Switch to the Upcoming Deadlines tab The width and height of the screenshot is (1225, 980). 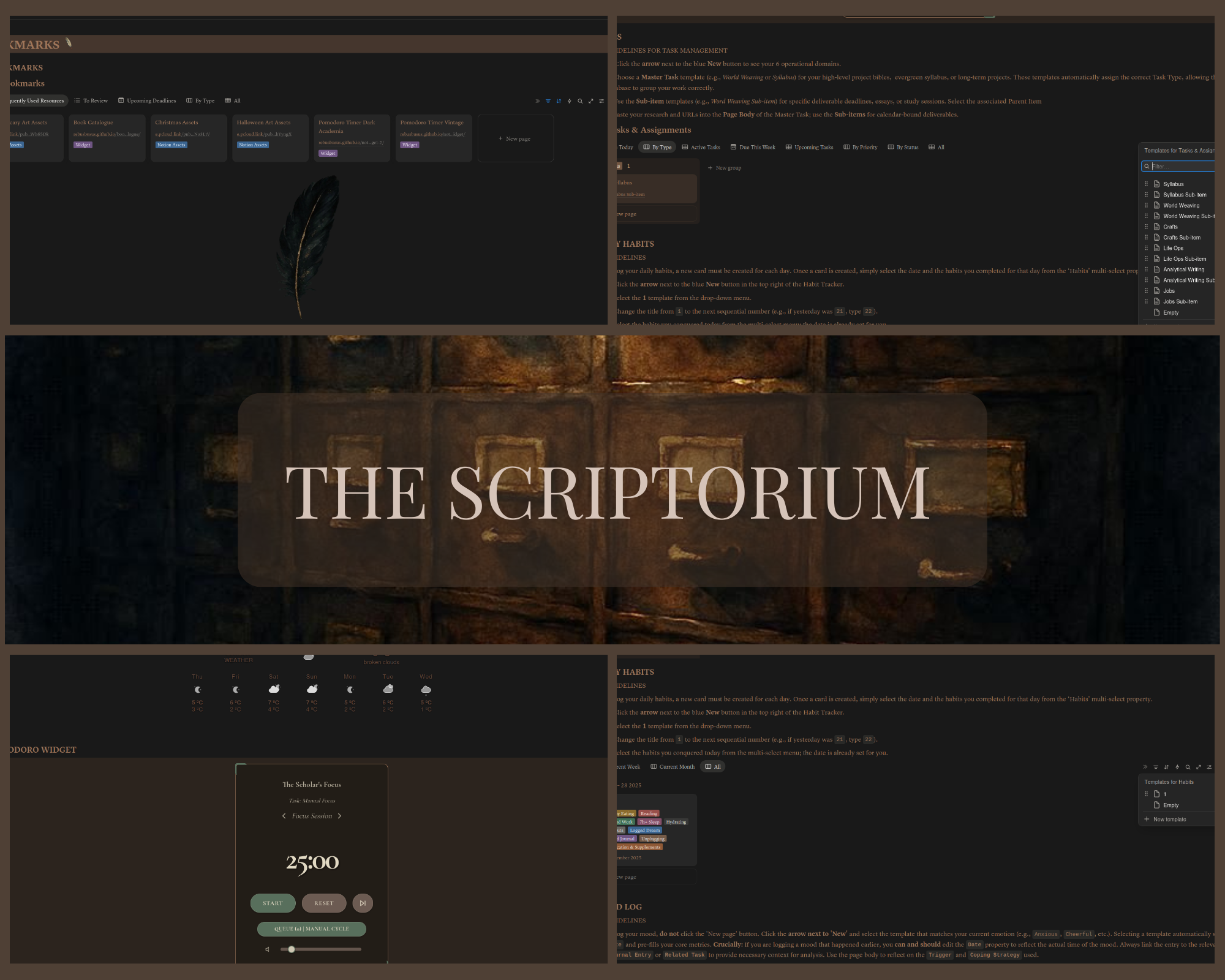tap(147, 101)
